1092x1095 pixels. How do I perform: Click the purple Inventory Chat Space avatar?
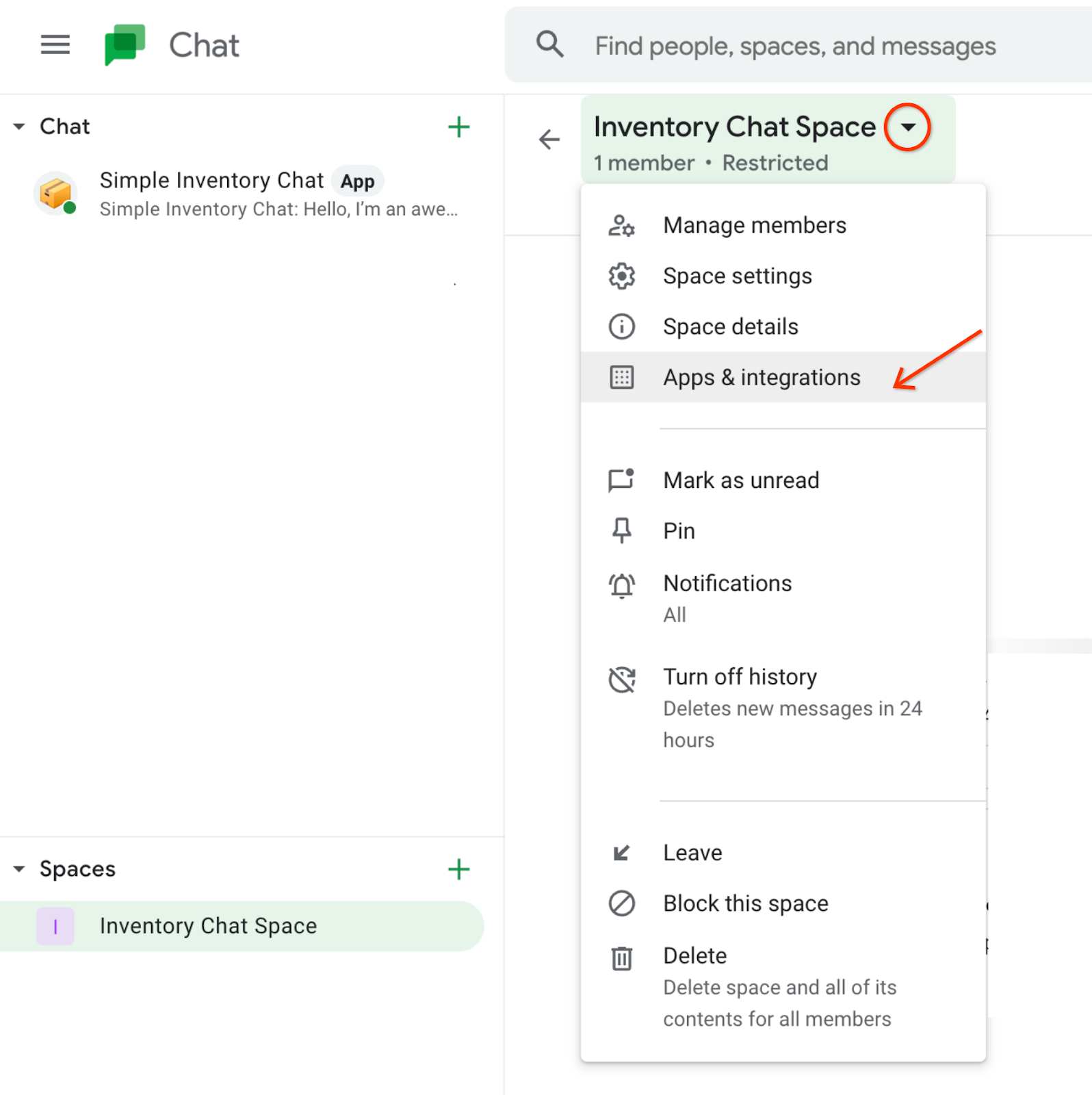pyautogui.click(x=55, y=926)
